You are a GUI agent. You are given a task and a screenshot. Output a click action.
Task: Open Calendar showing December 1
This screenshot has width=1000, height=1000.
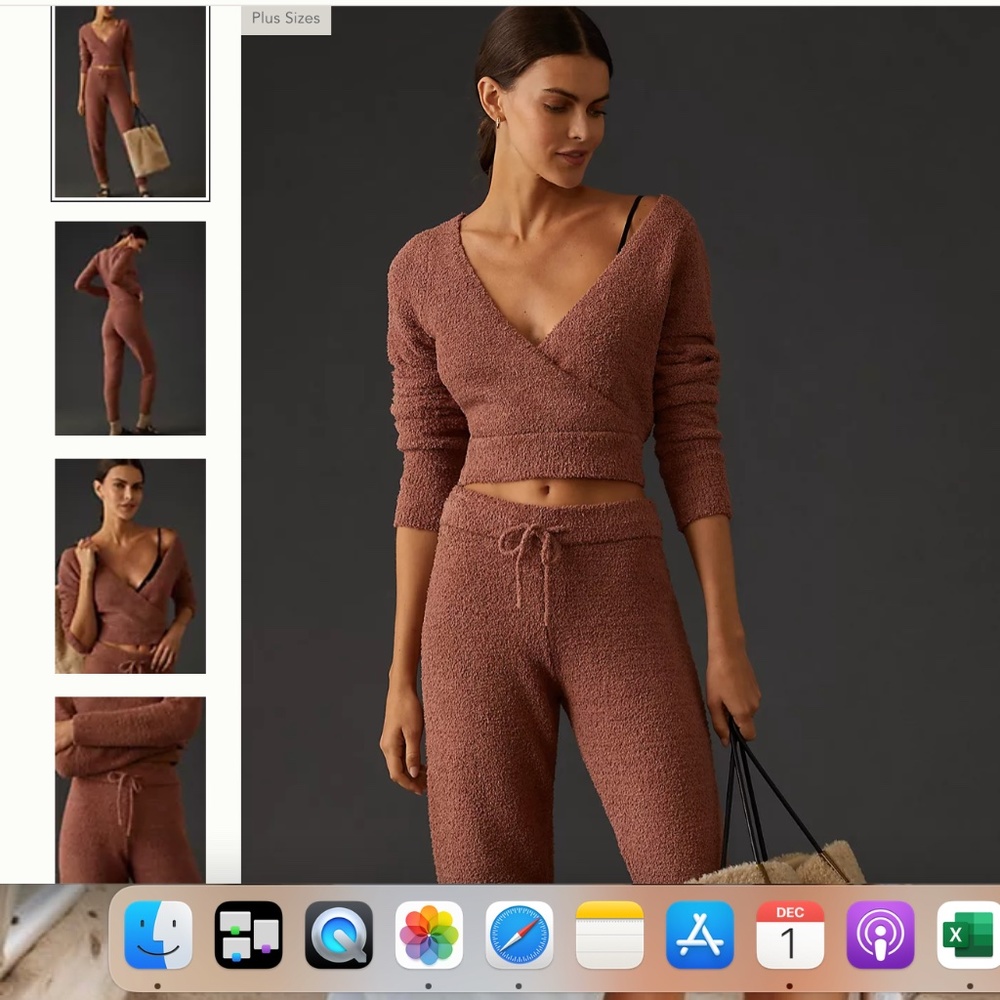tap(788, 936)
